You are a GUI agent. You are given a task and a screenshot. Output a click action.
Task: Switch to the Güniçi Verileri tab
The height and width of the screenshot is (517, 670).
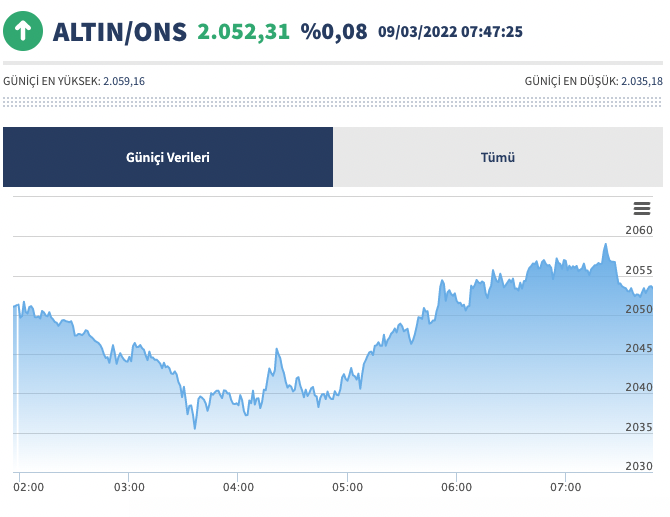(x=168, y=157)
